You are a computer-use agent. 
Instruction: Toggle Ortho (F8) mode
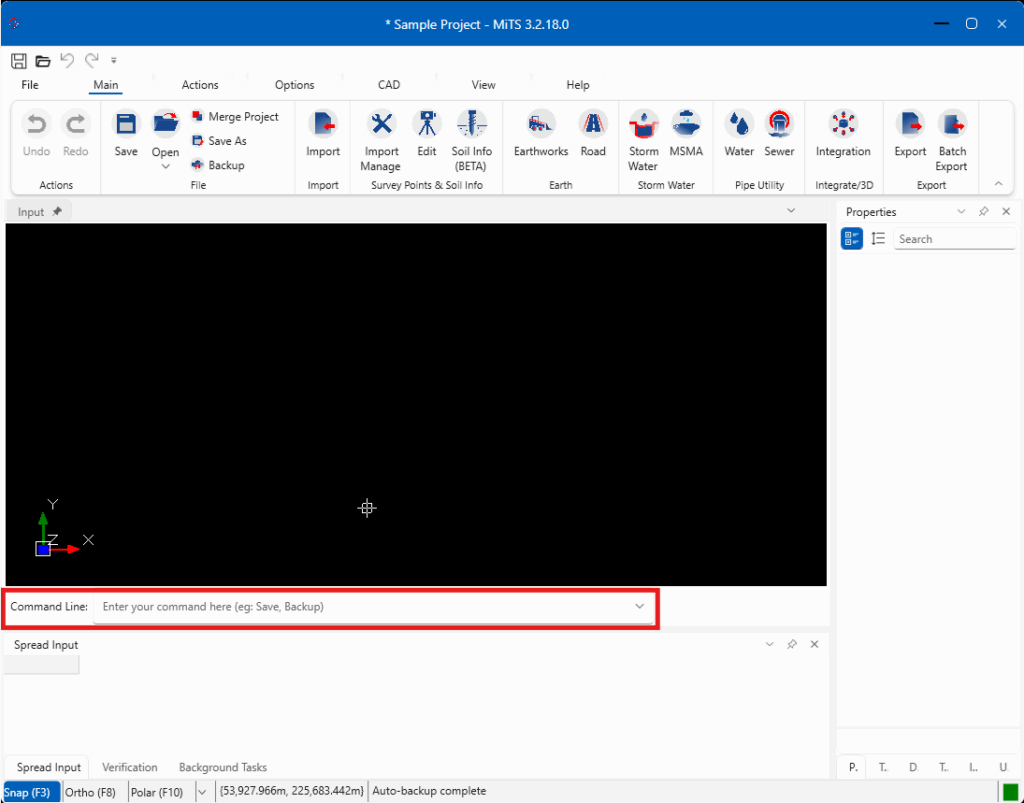[90, 793]
